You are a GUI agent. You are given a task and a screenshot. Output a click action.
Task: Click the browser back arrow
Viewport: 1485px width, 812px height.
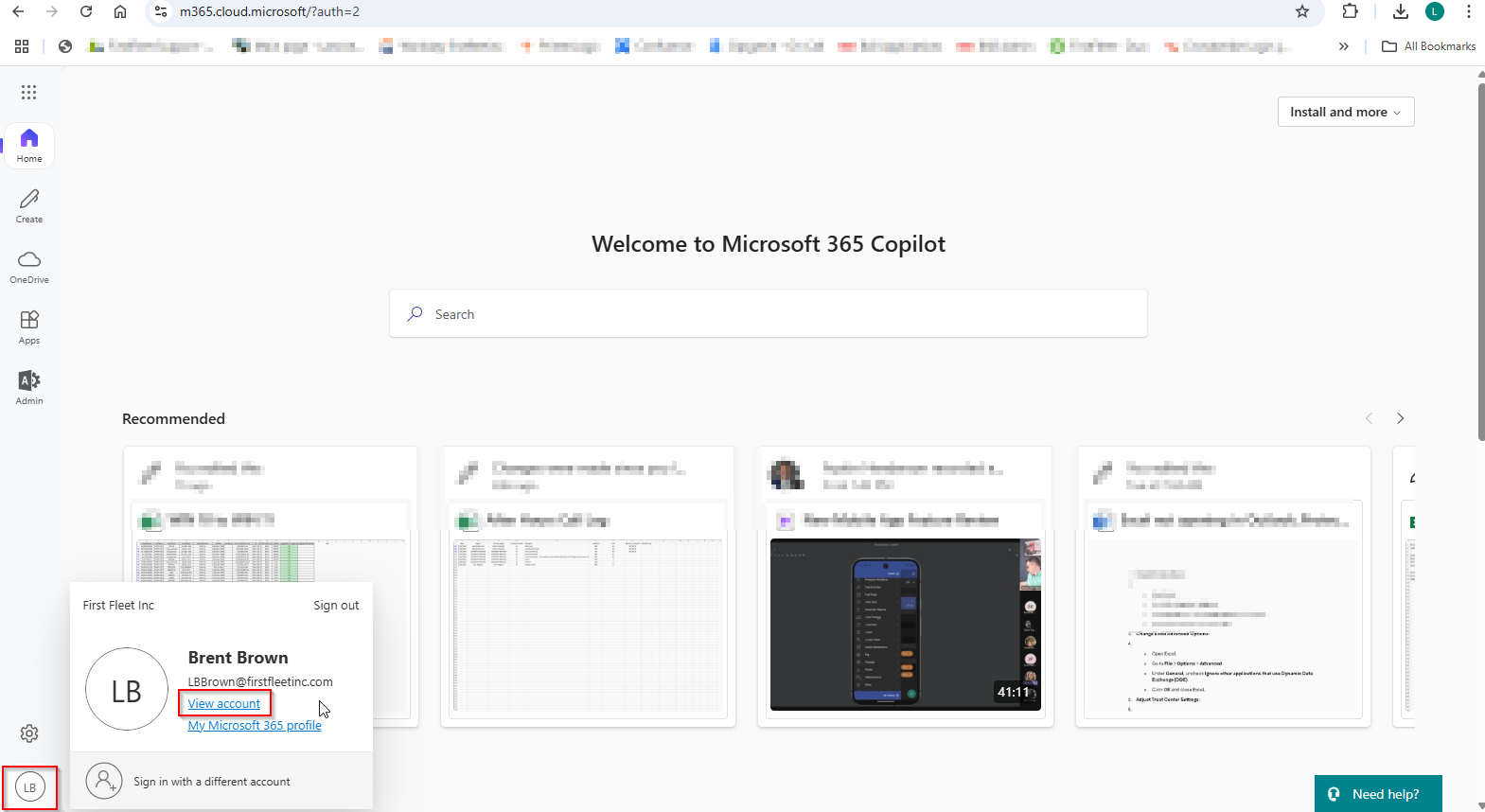pyautogui.click(x=18, y=11)
